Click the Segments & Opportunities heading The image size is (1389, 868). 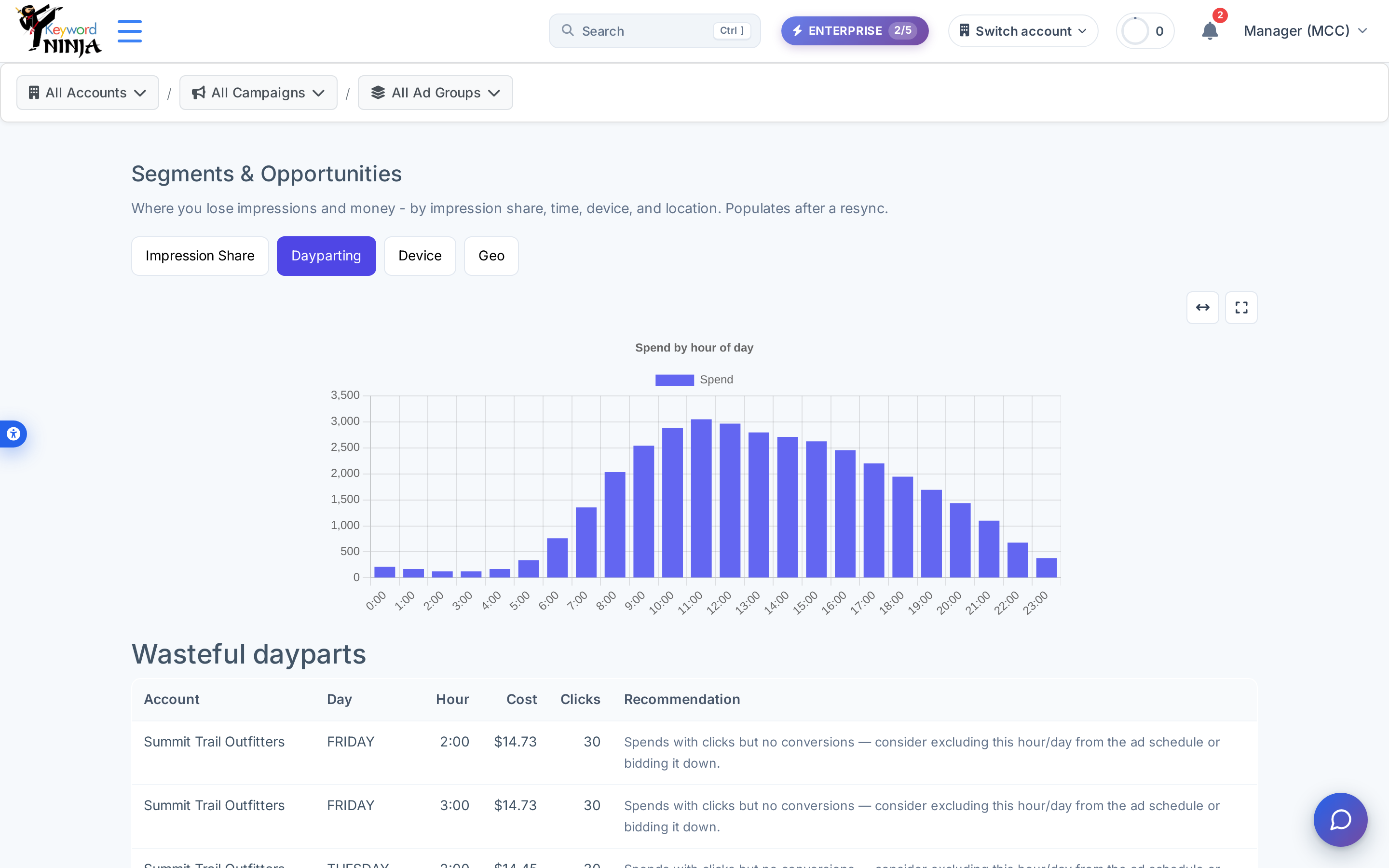(266, 174)
